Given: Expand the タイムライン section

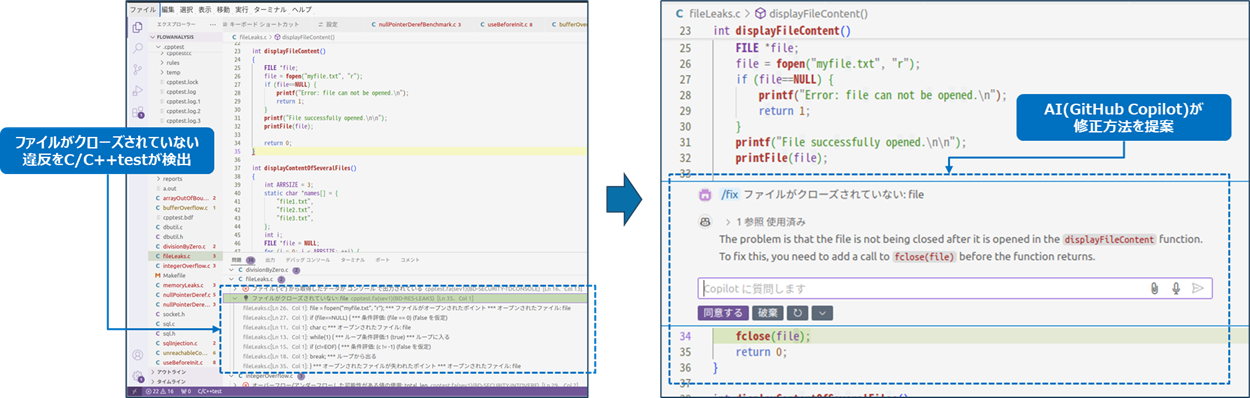Looking at the screenshot, I should [186, 381].
